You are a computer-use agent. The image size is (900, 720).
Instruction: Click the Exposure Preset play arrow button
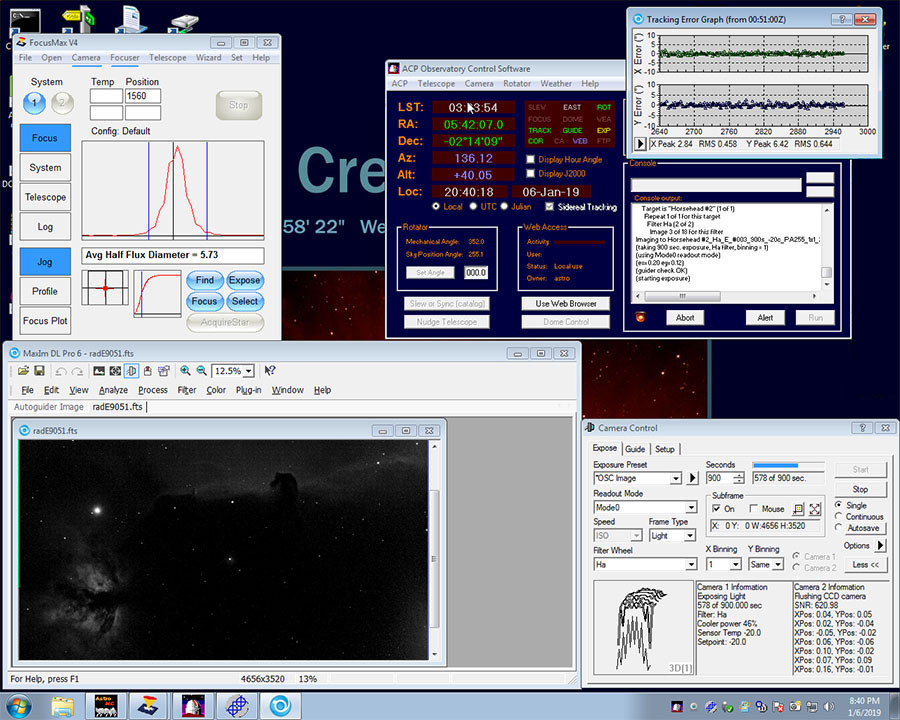pyautogui.click(x=693, y=478)
